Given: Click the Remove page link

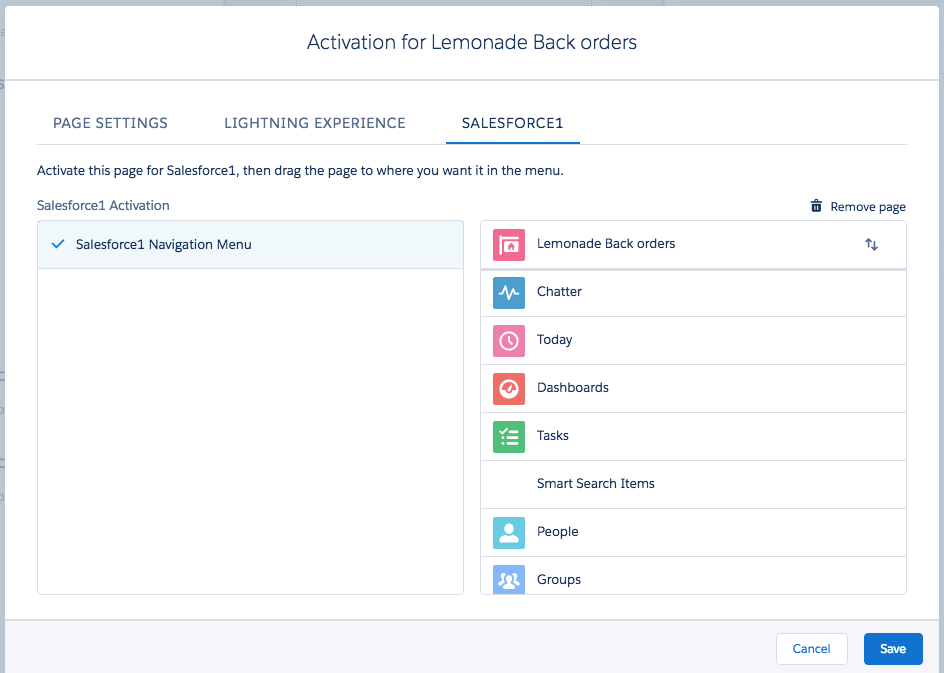Looking at the screenshot, I should [x=867, y=207].
